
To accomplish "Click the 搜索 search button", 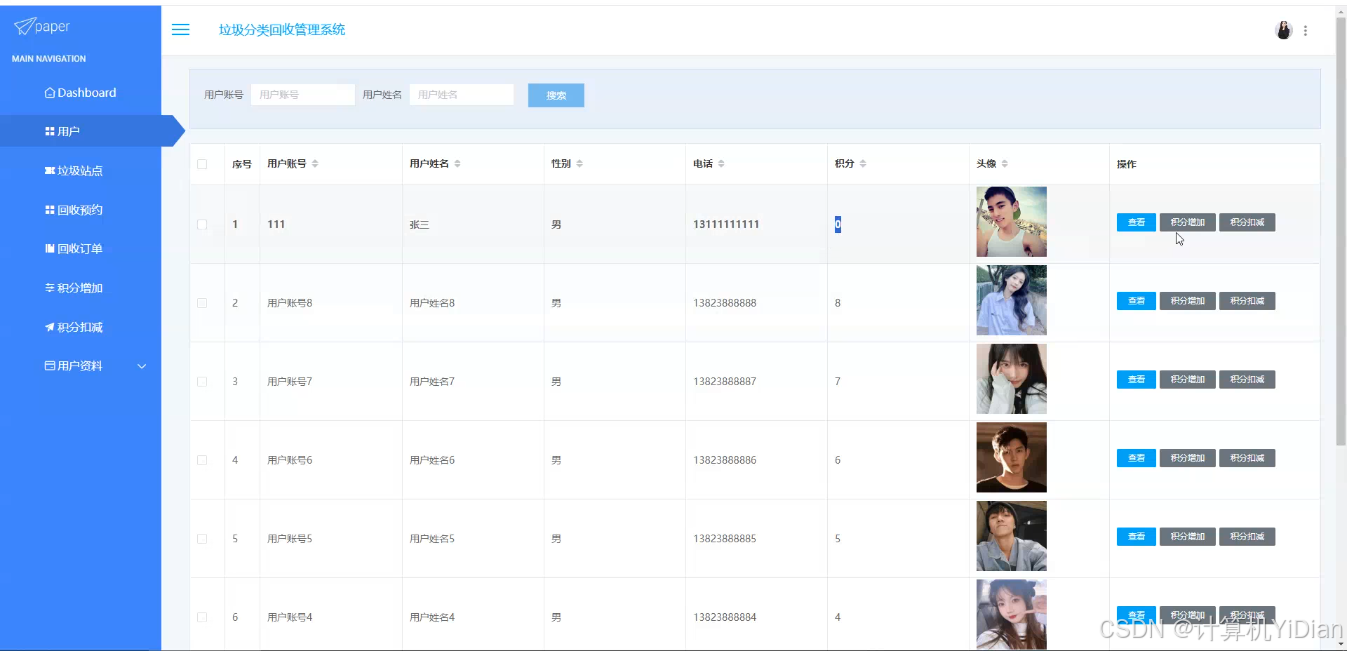I will pos(556,95).
